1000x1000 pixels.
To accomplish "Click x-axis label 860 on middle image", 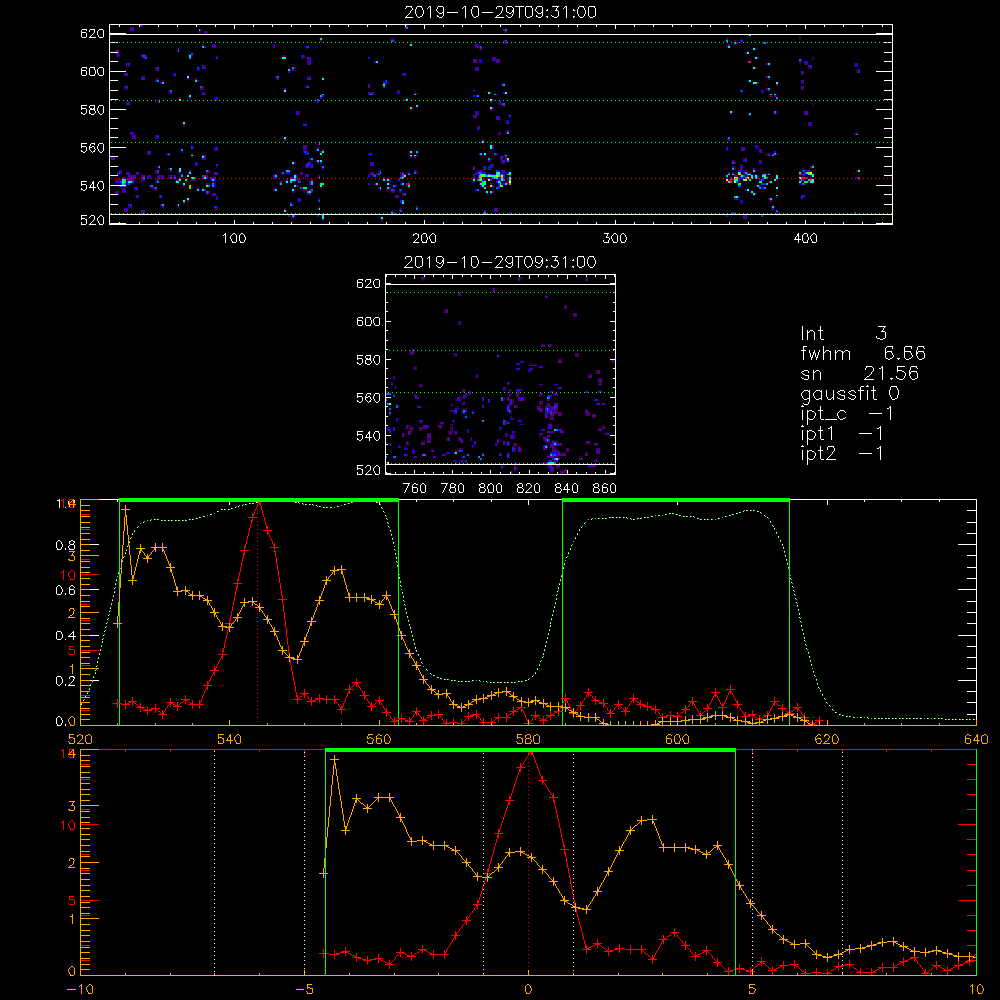I will pyautogui.click(x=605, y=489).
